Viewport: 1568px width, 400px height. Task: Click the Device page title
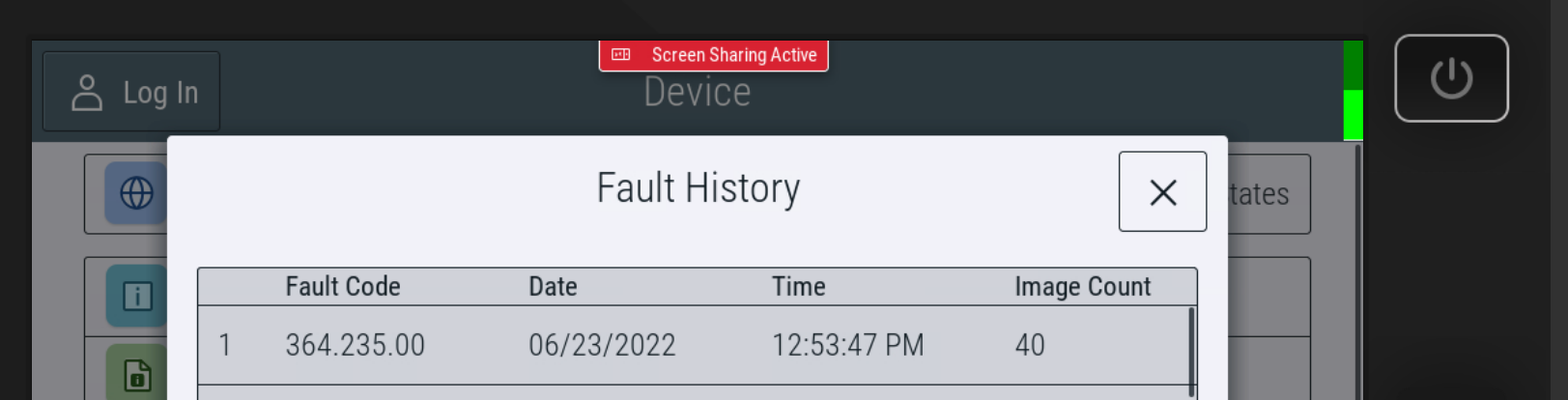tap(697, 93)
